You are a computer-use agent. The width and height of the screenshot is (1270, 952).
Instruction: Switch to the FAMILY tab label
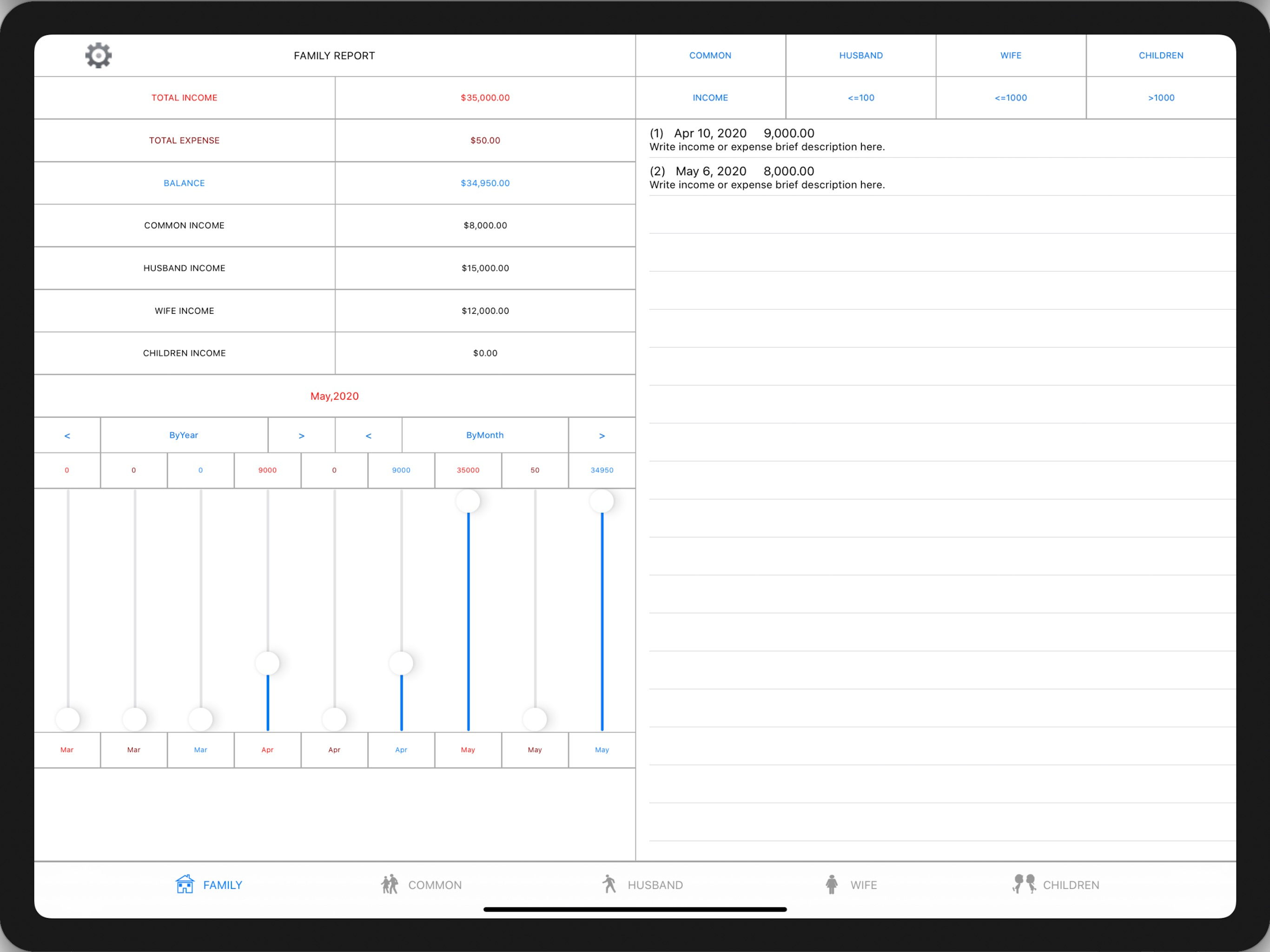click(x=223, y=885)
